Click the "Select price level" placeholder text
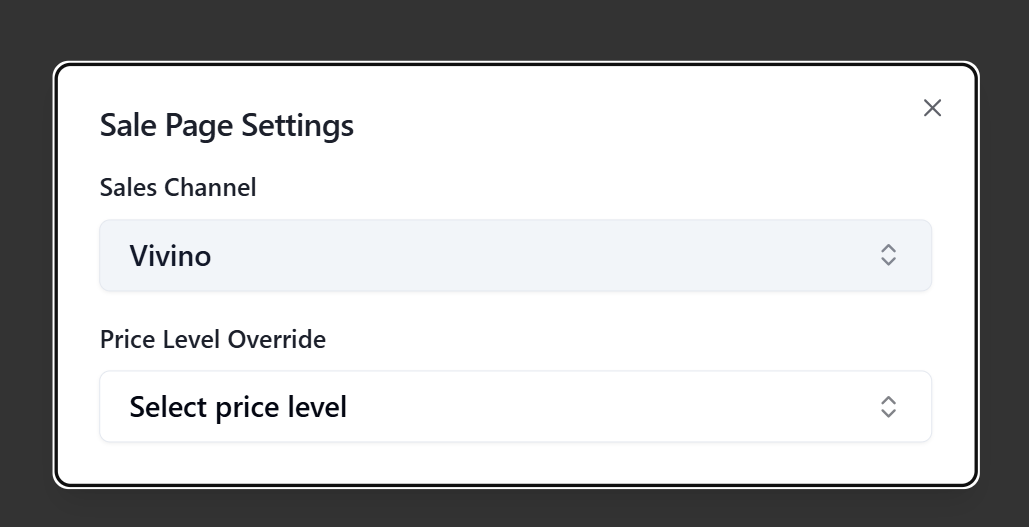1029x527 pixels. pyautogui.click(x=238, y=407)
